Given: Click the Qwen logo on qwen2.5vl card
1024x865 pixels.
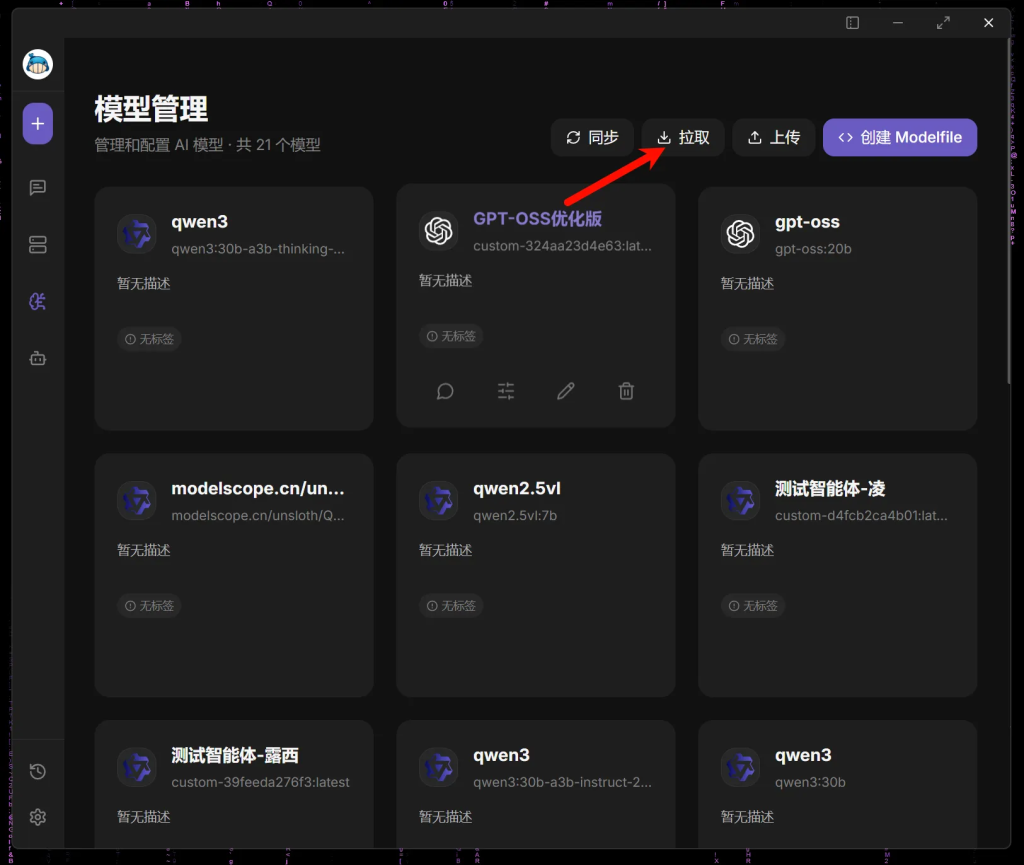Looking at the screenshot, I should coord(439,501).
